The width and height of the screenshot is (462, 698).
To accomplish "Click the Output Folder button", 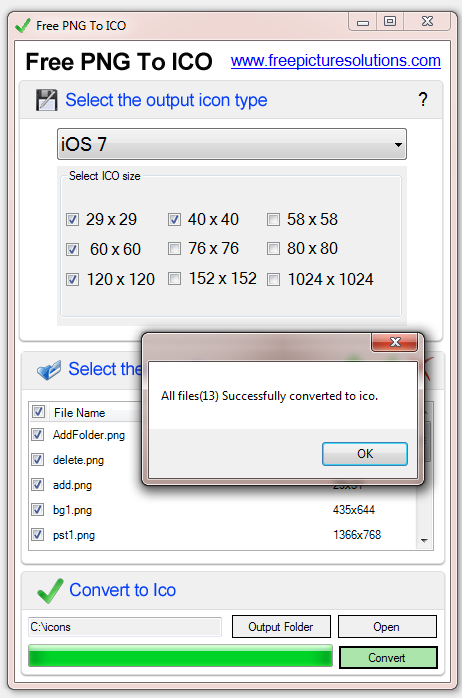I will 281,627.
